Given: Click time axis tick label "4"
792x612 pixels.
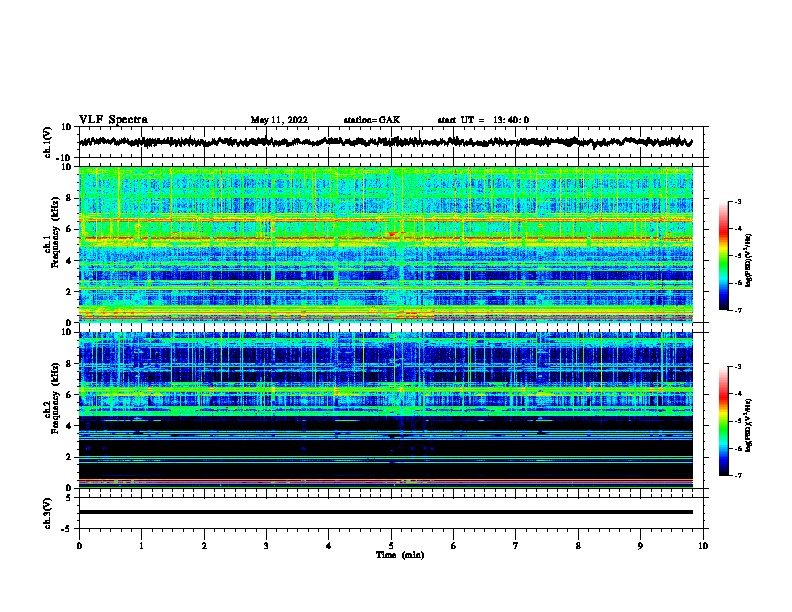Looking at the screenshot, I should [x=329, y=546].
